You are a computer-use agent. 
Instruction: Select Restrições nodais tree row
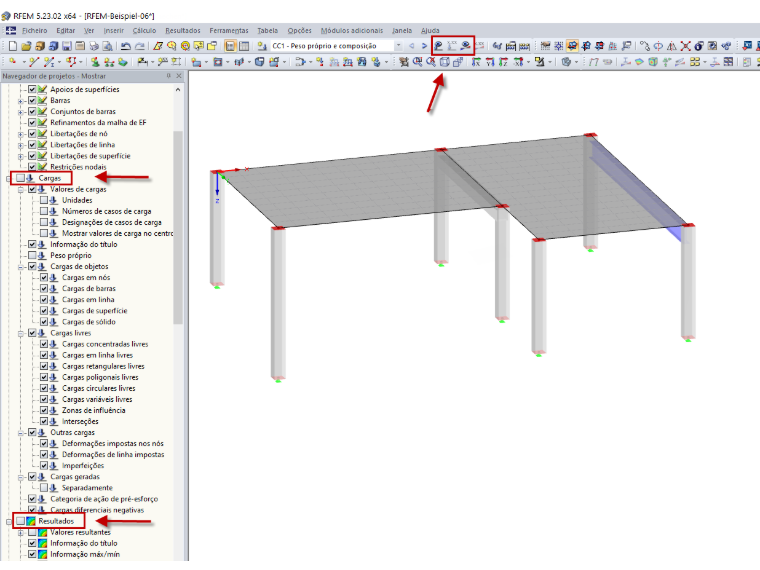pyautogui.click(x=78, y=167)
